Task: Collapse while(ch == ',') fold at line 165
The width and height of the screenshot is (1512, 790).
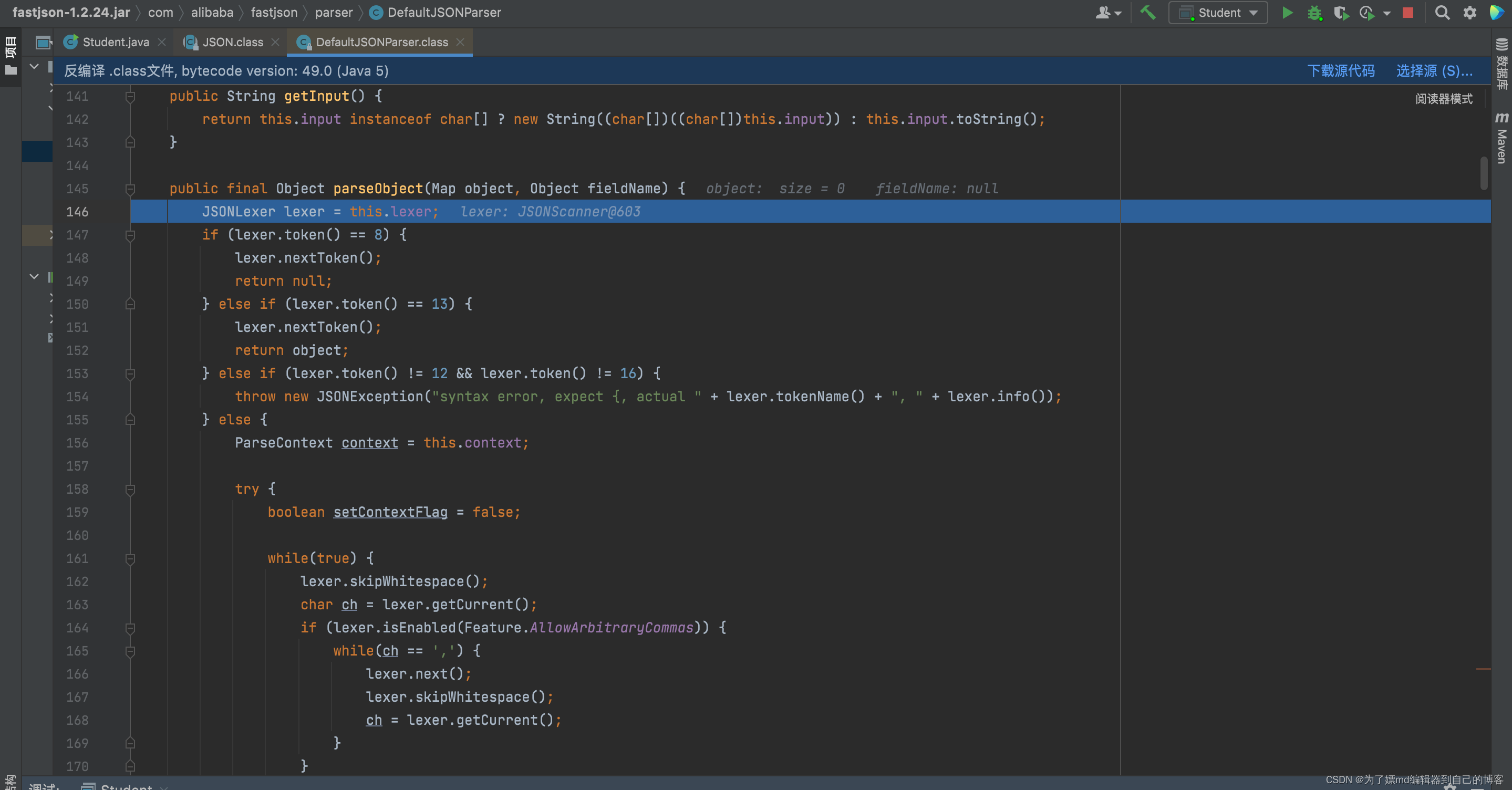Action: click(130, 651)
